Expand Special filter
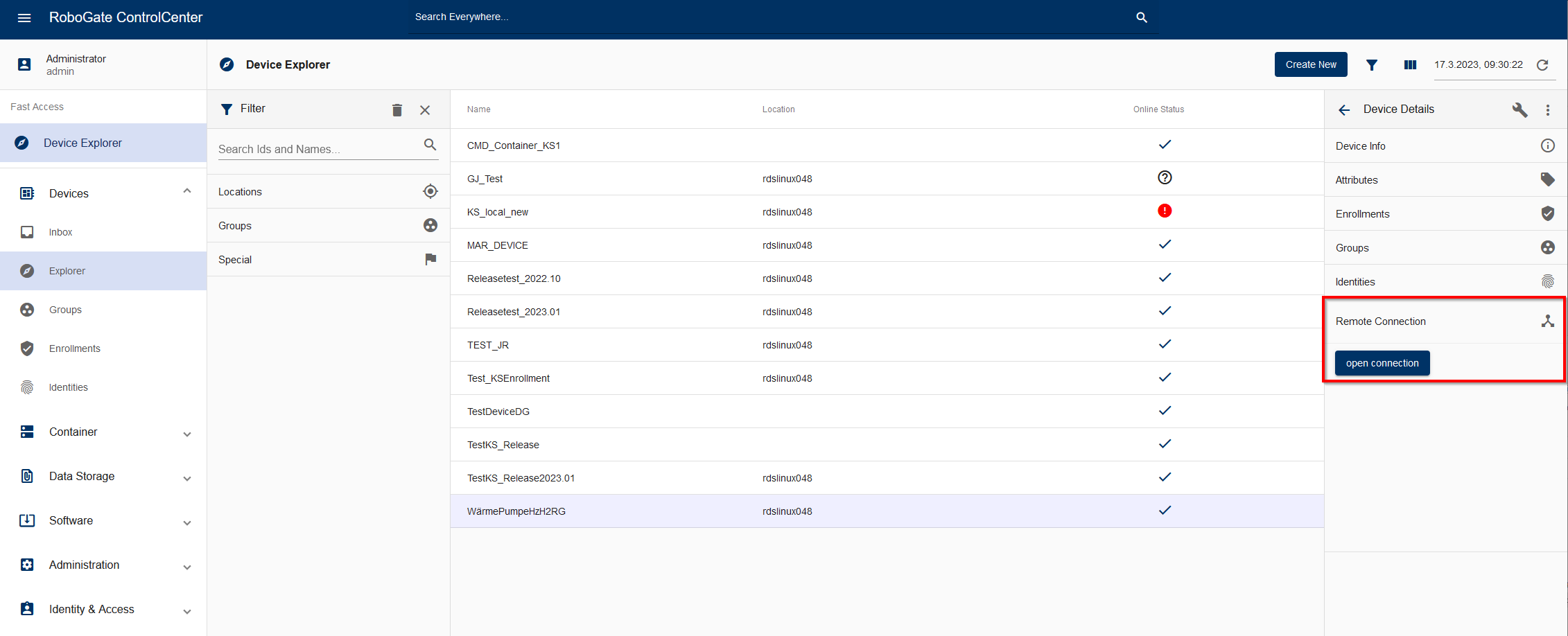This screenshot has width=1568, height=636. point(329,259)
